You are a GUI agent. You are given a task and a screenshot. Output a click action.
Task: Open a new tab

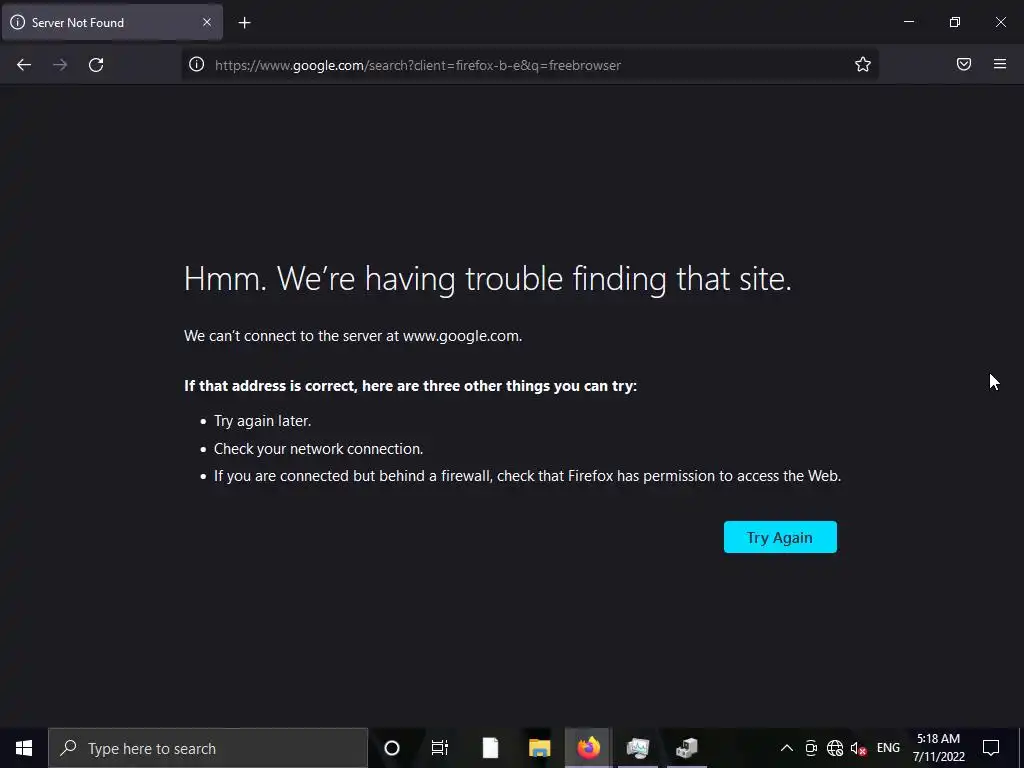coord(244,23)
